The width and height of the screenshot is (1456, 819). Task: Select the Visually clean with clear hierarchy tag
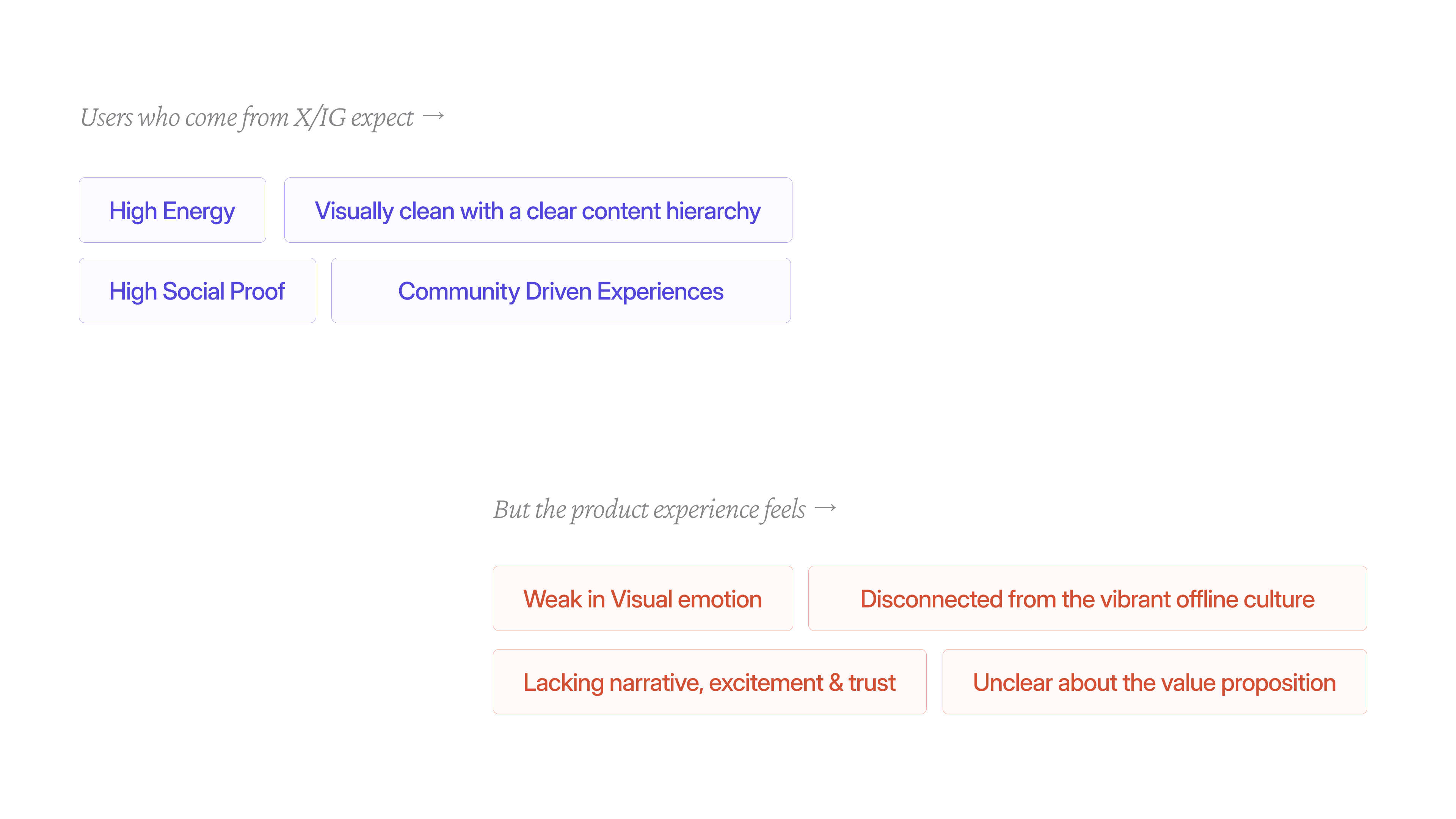pyautogui.click(x=538, y=210)
